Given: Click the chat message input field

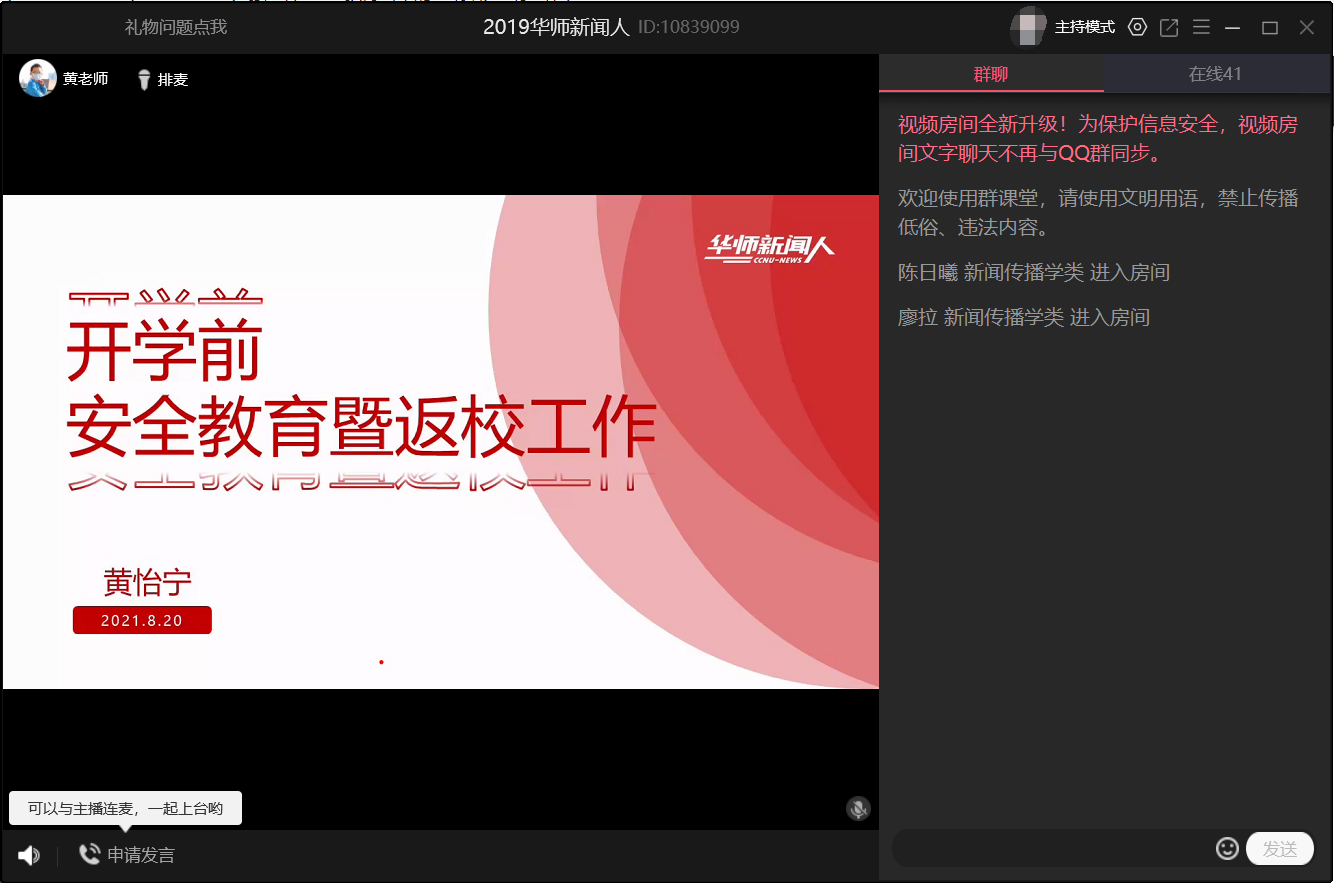Looking at the screenshot, I should (1050, 849).
